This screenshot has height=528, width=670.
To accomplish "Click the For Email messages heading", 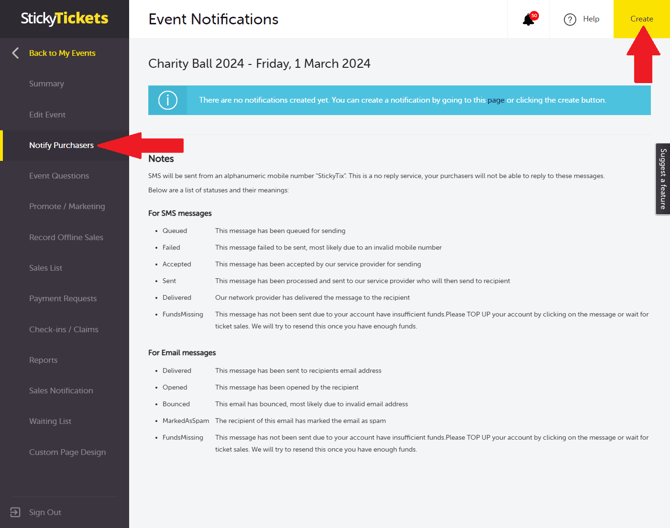I will click(x=182, y=352).
